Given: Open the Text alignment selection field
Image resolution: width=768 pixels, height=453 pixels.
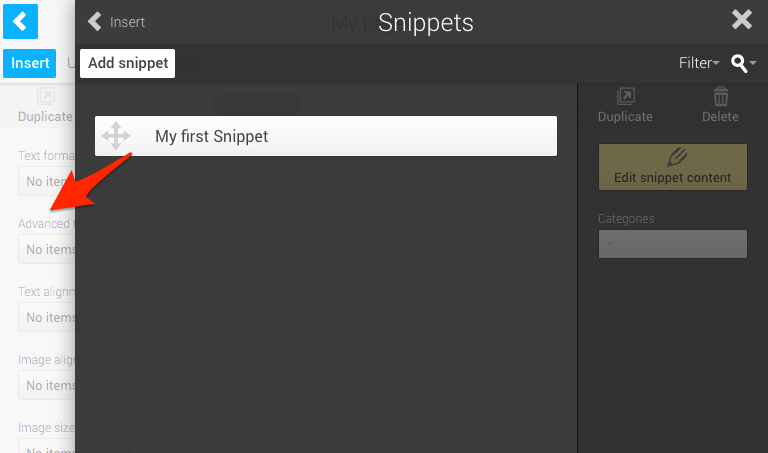Looking at the screenshot, I should [x=46, y=317].
